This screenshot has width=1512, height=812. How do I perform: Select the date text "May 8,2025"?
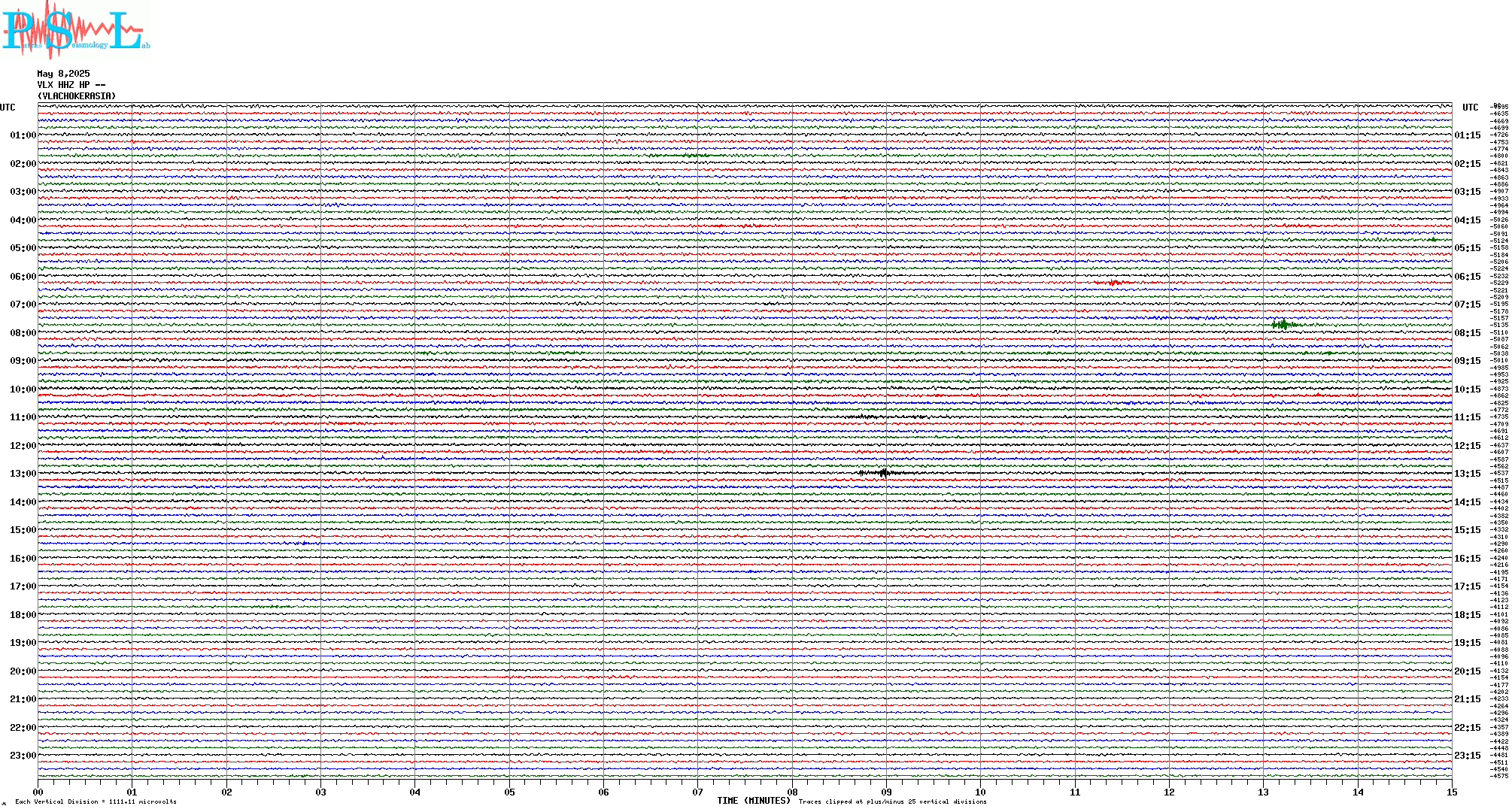click(x=63, y=74)
